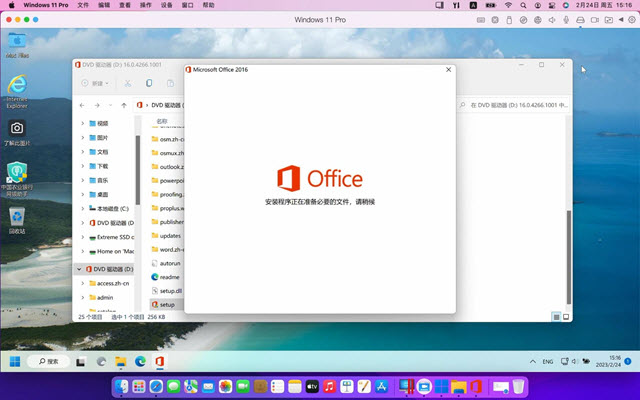Expand the 图片 folder in navigation tree

[x=82, y=138]
